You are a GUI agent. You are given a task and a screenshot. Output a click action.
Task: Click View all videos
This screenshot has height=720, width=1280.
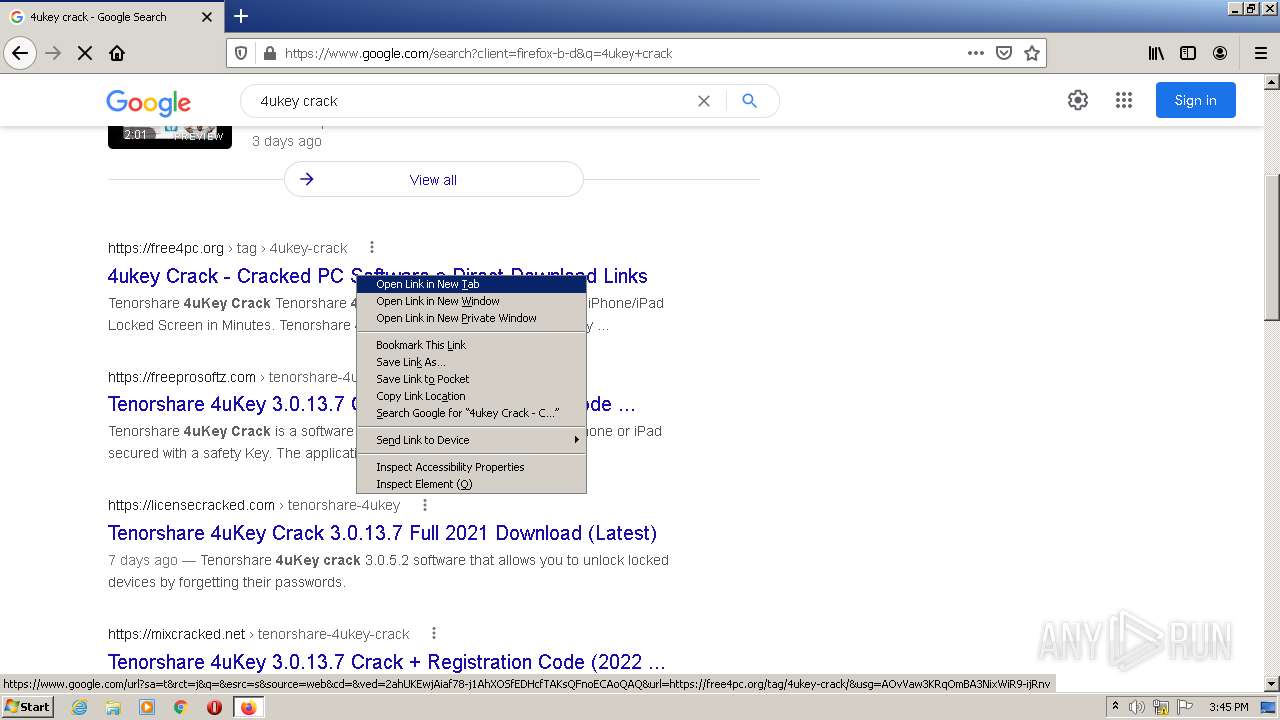433,180
